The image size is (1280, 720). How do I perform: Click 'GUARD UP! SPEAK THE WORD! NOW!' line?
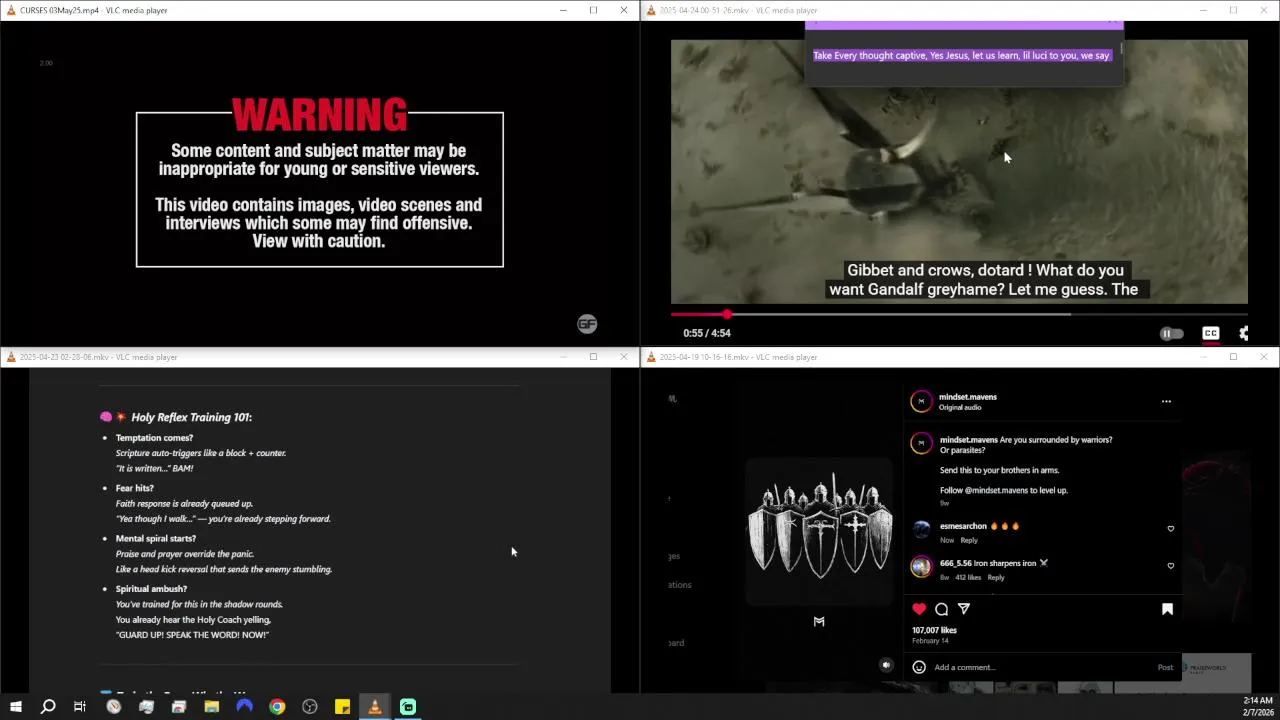point(192,635)
